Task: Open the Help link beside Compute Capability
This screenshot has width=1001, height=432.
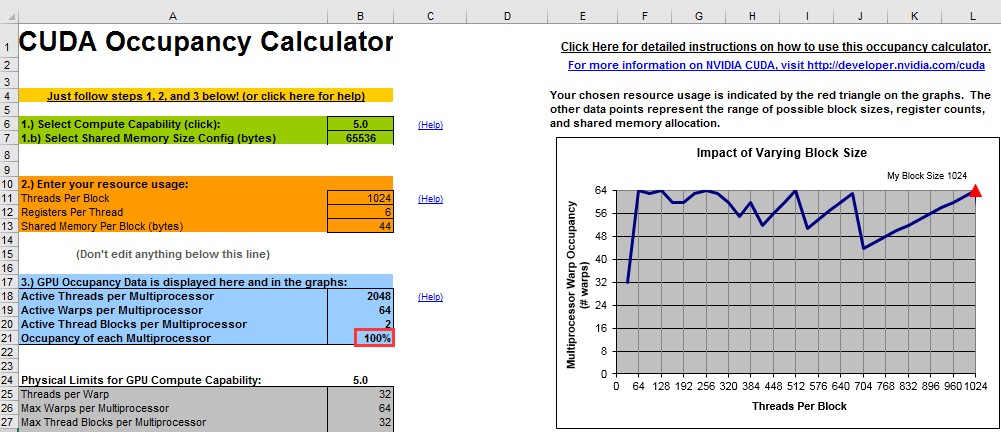Action: tap(430, 125)
